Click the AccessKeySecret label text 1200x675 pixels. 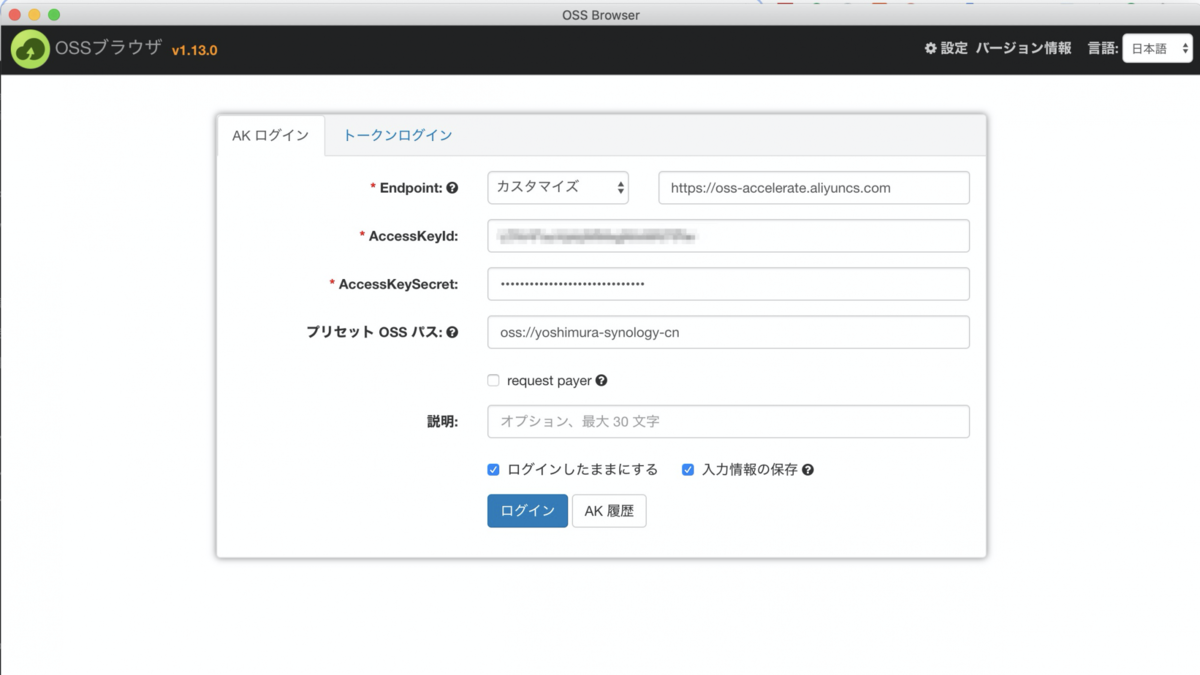[398, 284]
